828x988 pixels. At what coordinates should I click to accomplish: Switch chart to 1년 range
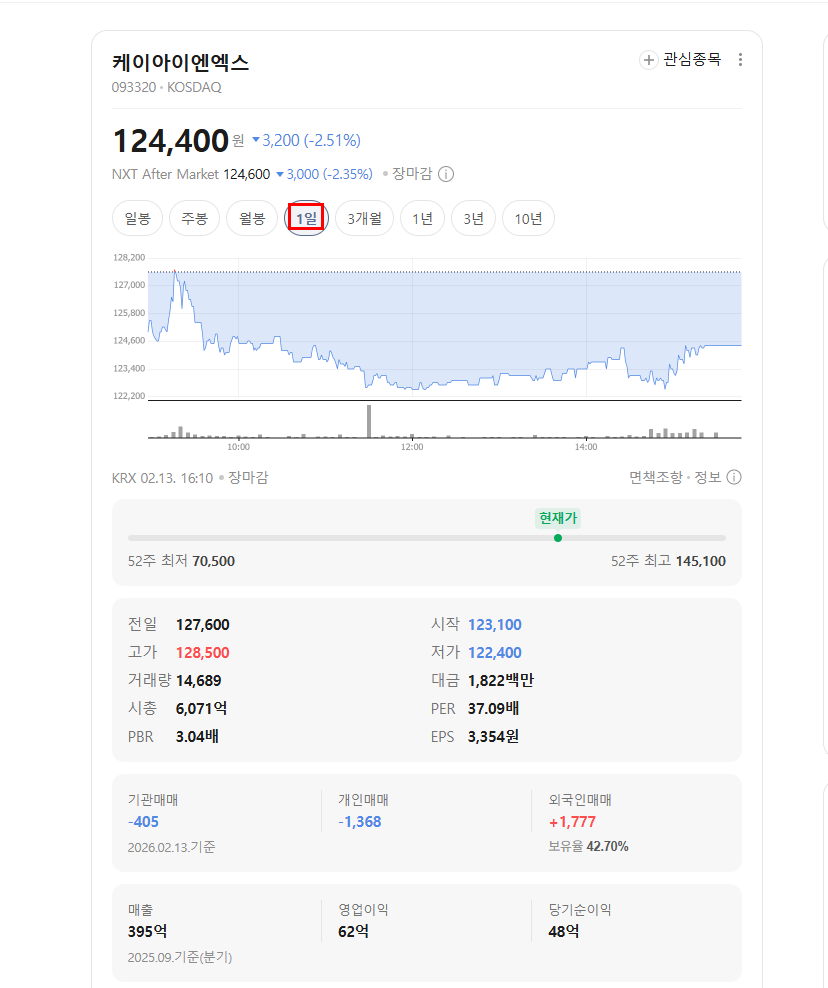422,219
